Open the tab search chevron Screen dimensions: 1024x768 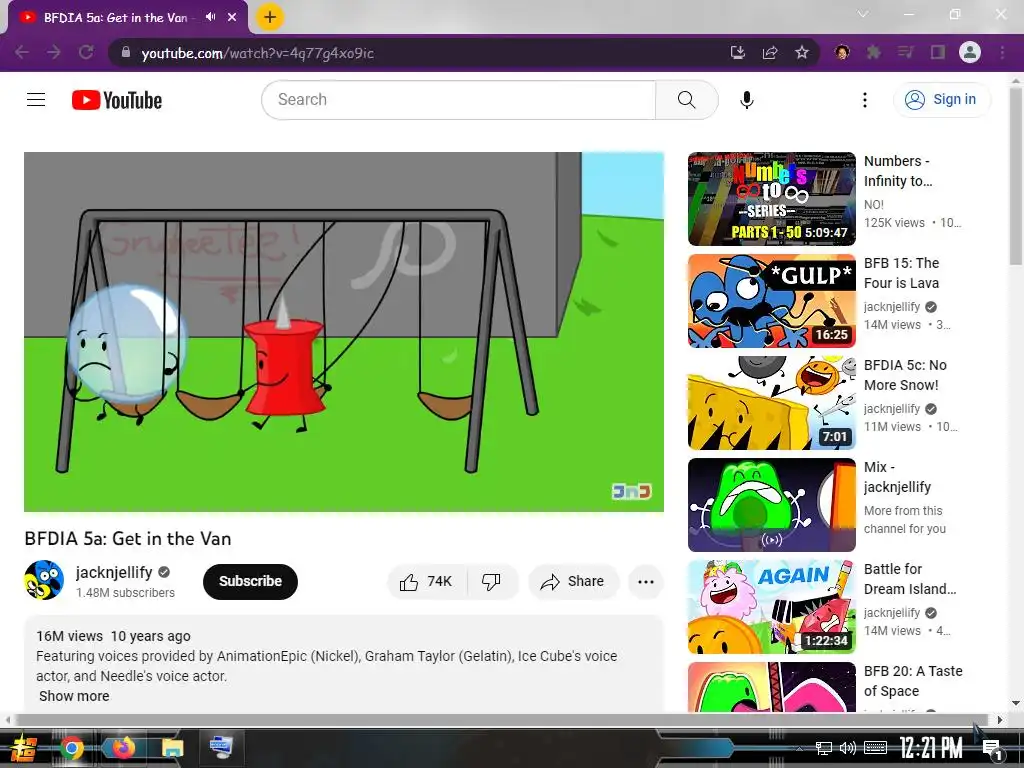pyautogui.click(x=863, y=14)
